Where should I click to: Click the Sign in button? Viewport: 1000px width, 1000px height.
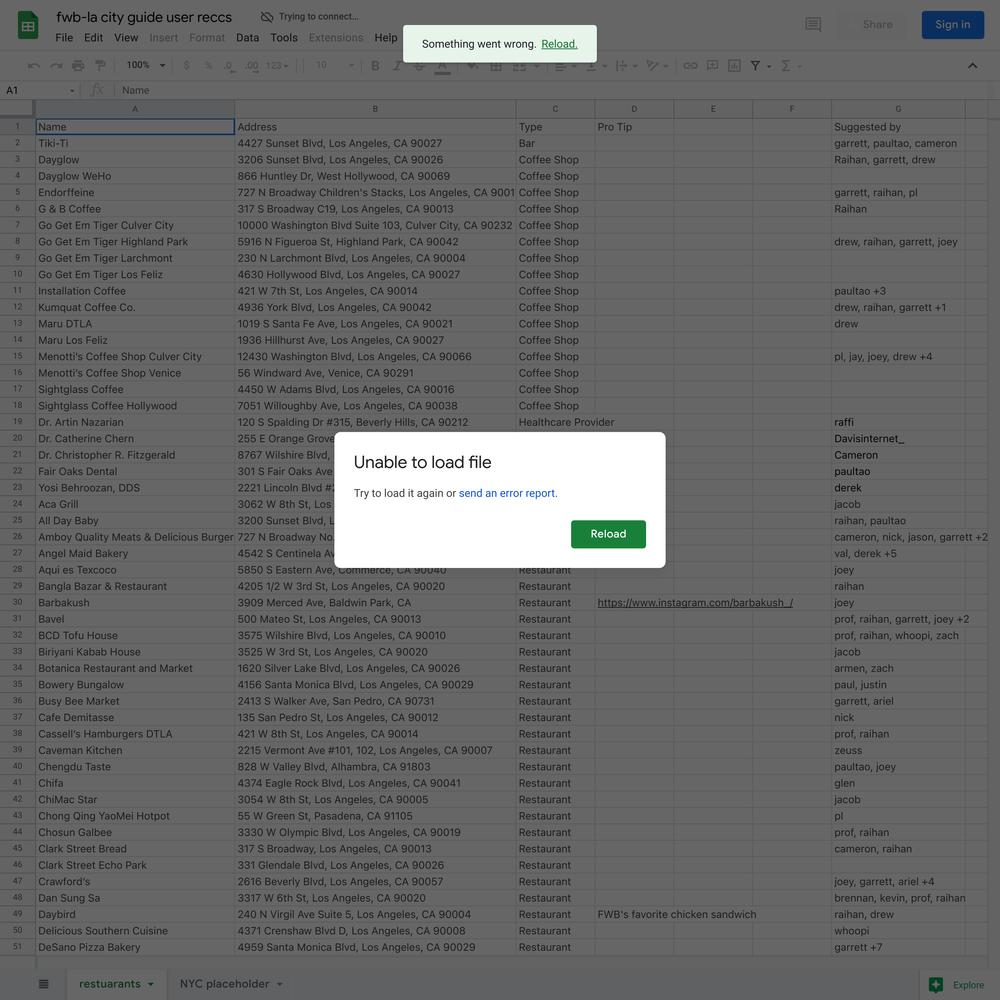[952, 25]
